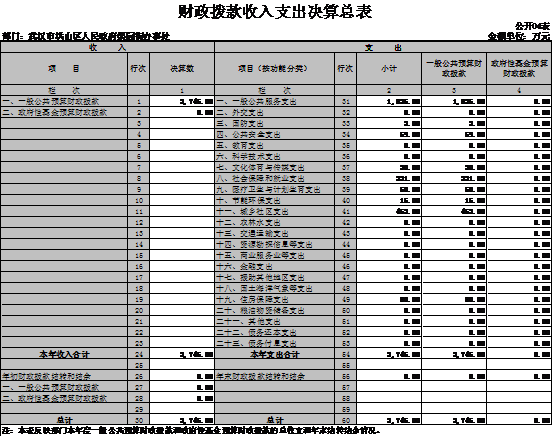Click the 政府性基金预算财政拨款 column header
This screenshot has width=553, height=437.
click(x=519, y=68)
